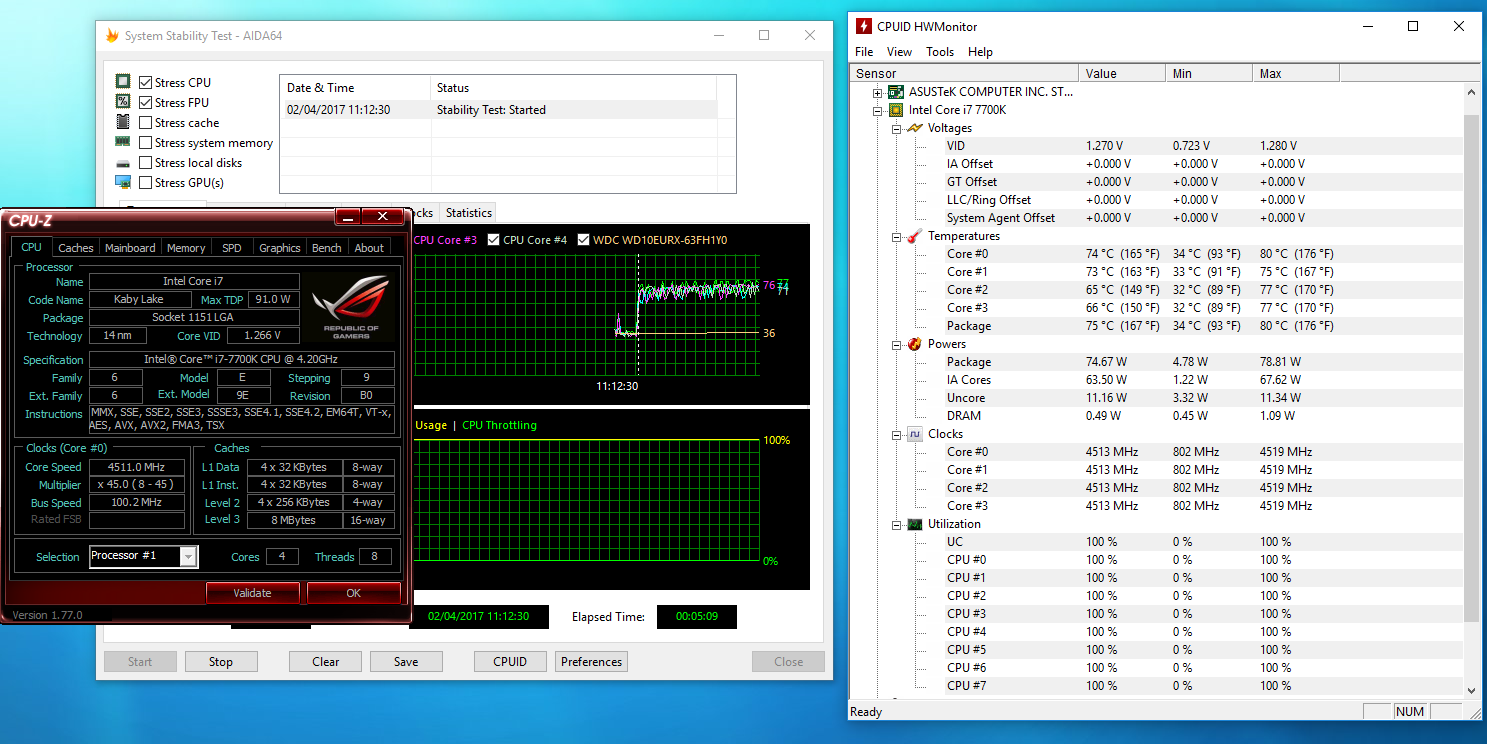Enable the Stress GPU(s) checkbox
Image resolution: width=1487 pixels, height=744 pixels.
pos(146,182)
